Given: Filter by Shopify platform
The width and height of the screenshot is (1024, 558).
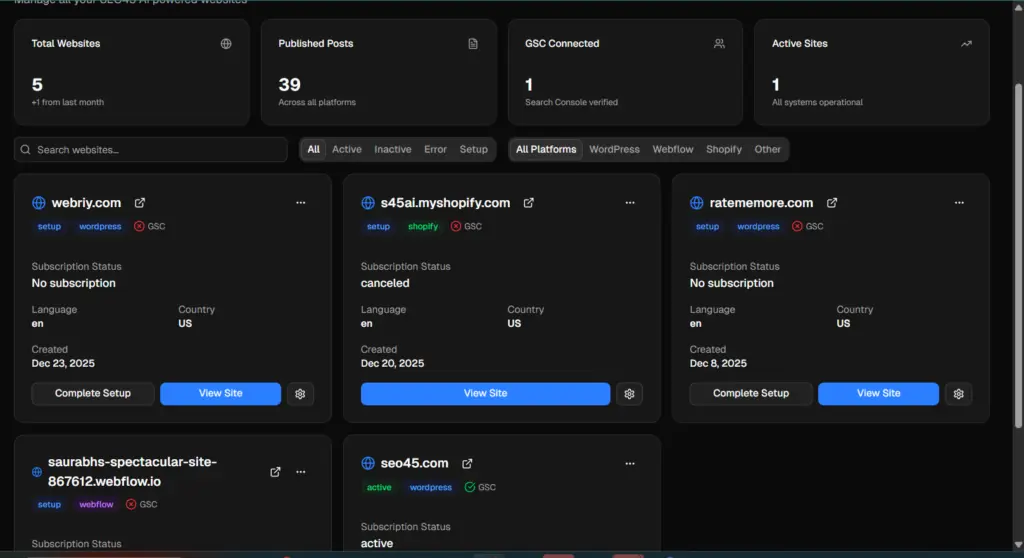Looking at the screenshot, I should point(724,150).
